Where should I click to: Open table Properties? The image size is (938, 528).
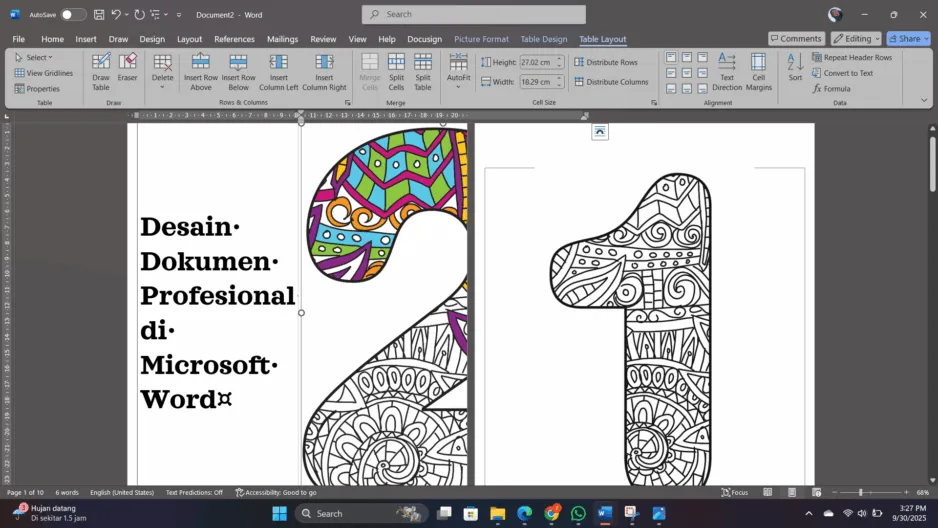[37, 88]
